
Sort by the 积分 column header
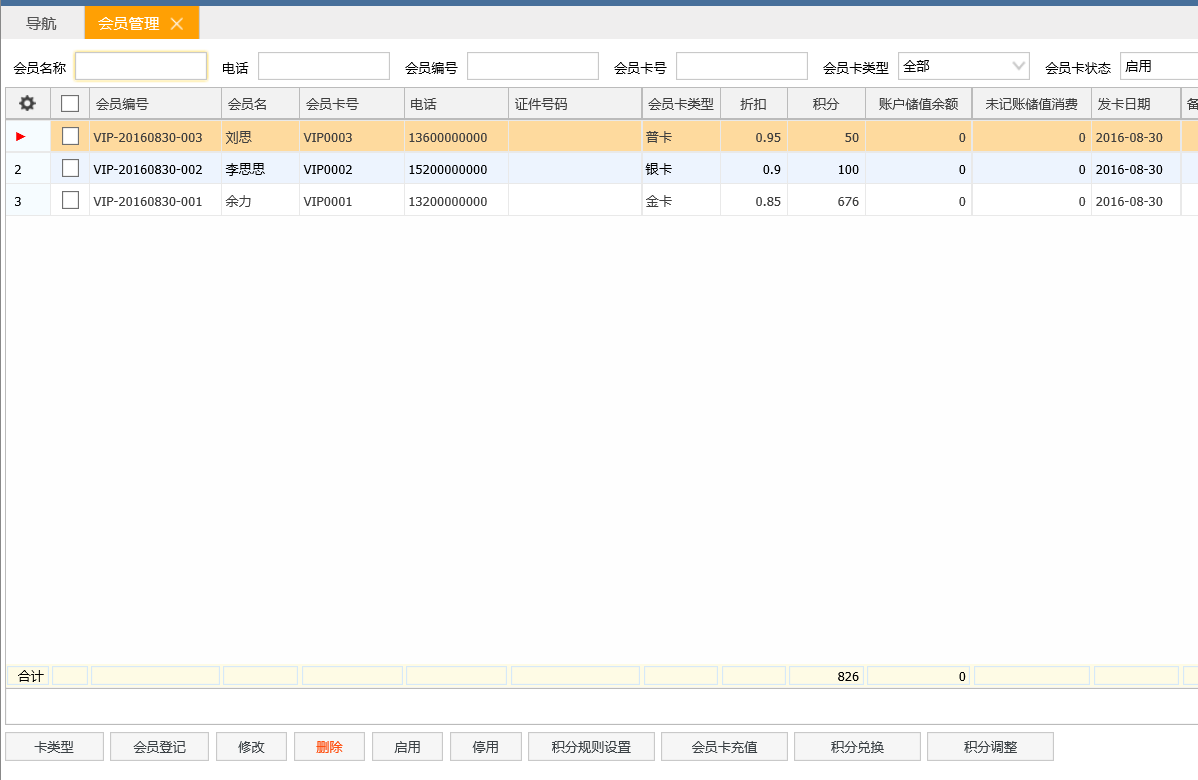(826, 102)
